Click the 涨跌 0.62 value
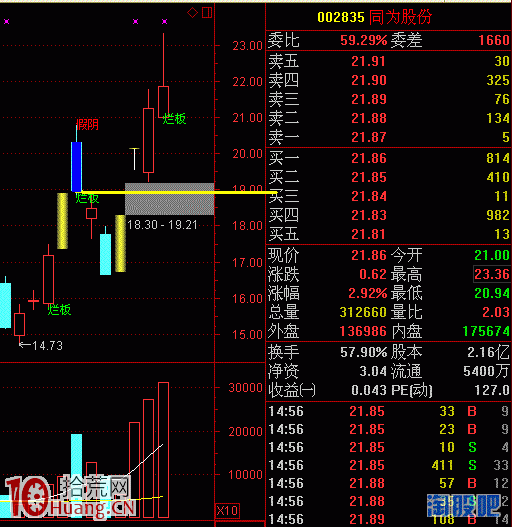Screen dimensions: 512x527 coord(373,274)
